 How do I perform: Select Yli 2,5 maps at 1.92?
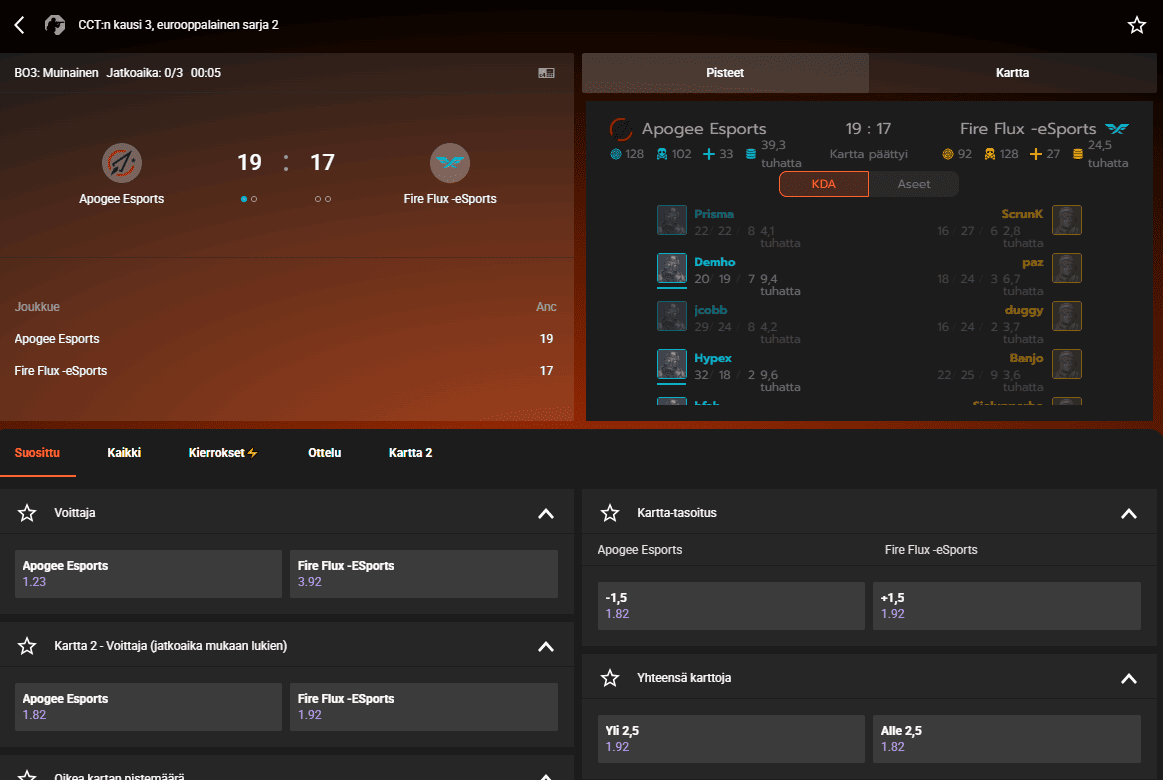[x=731, y=738]
